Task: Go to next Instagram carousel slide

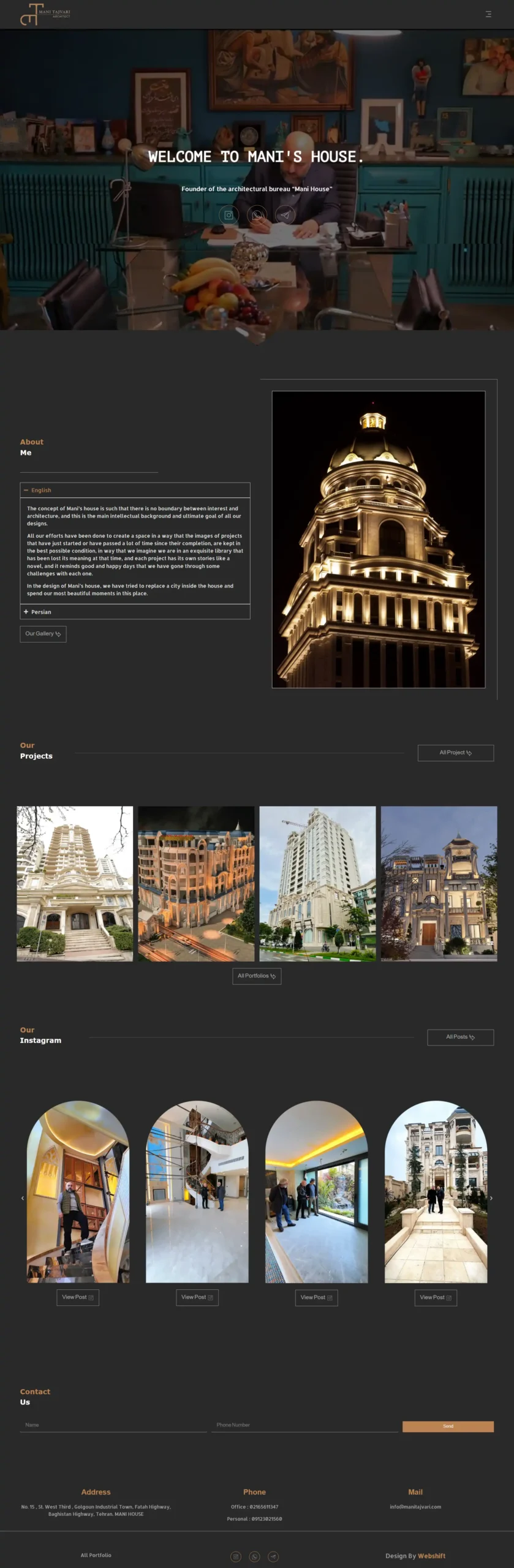Action: pos(491,1198)
